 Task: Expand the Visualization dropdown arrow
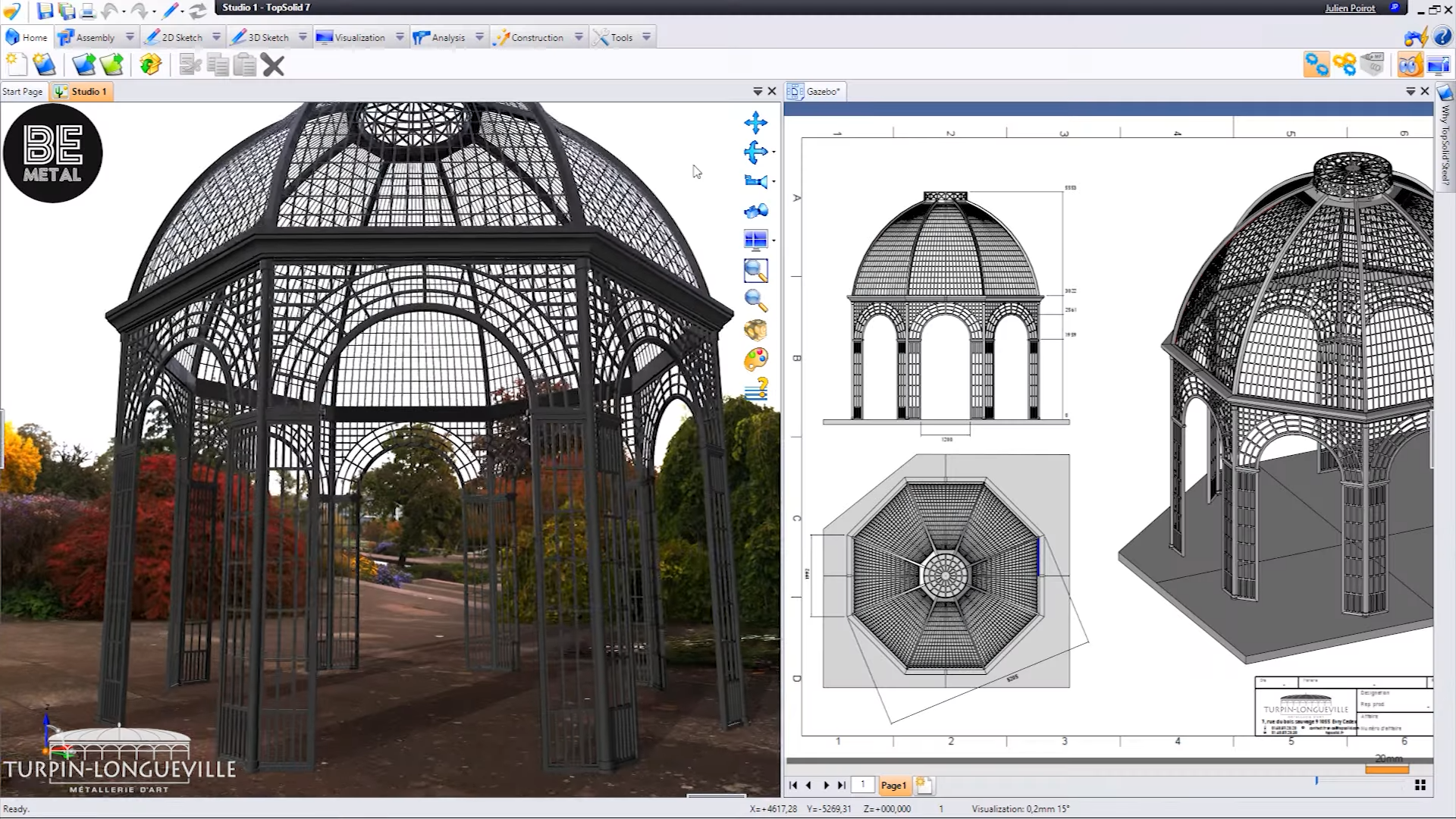coord(400,37)
